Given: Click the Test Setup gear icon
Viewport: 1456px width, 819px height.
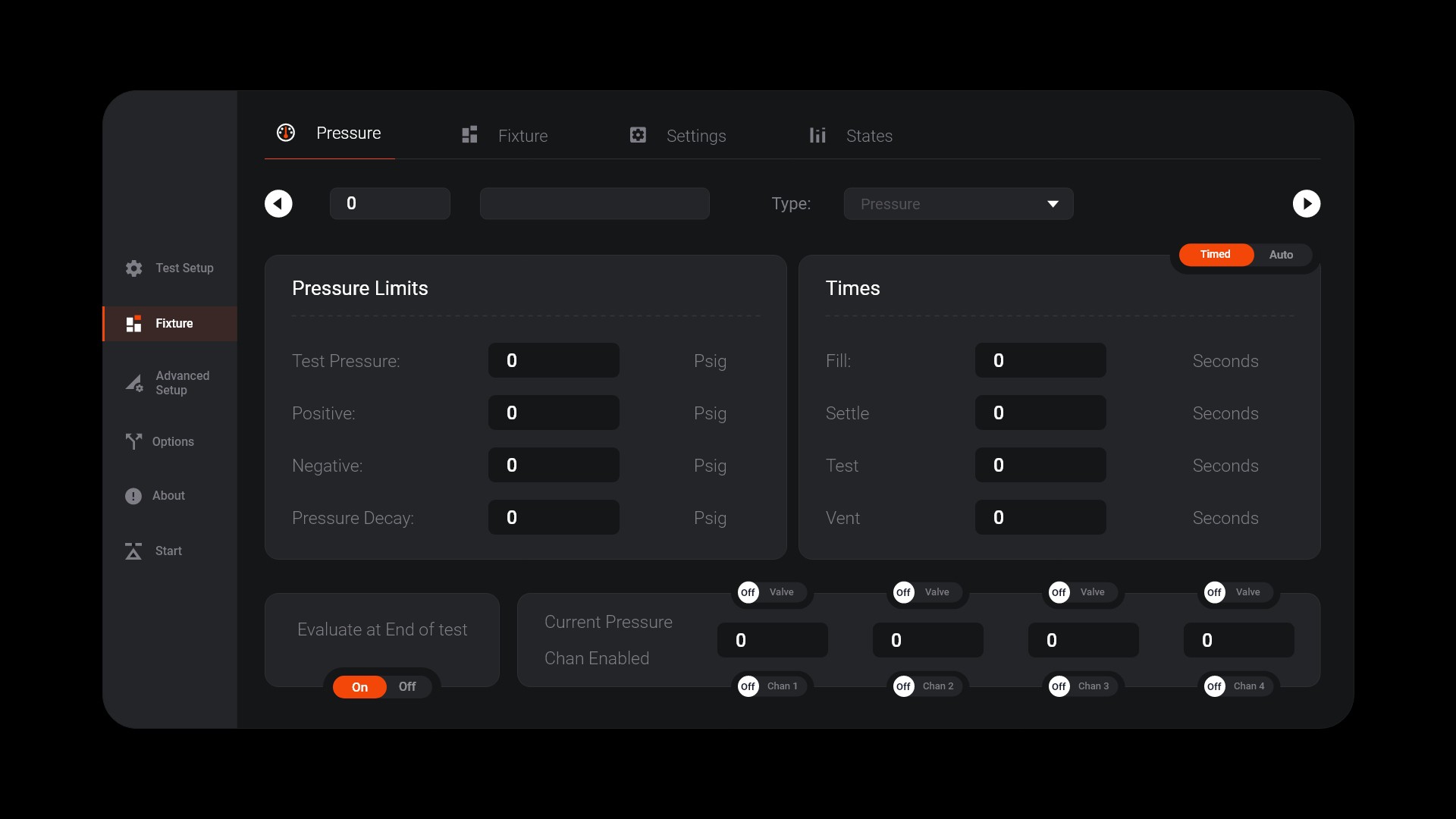Looking at the screenshot, I should [134, 268].
